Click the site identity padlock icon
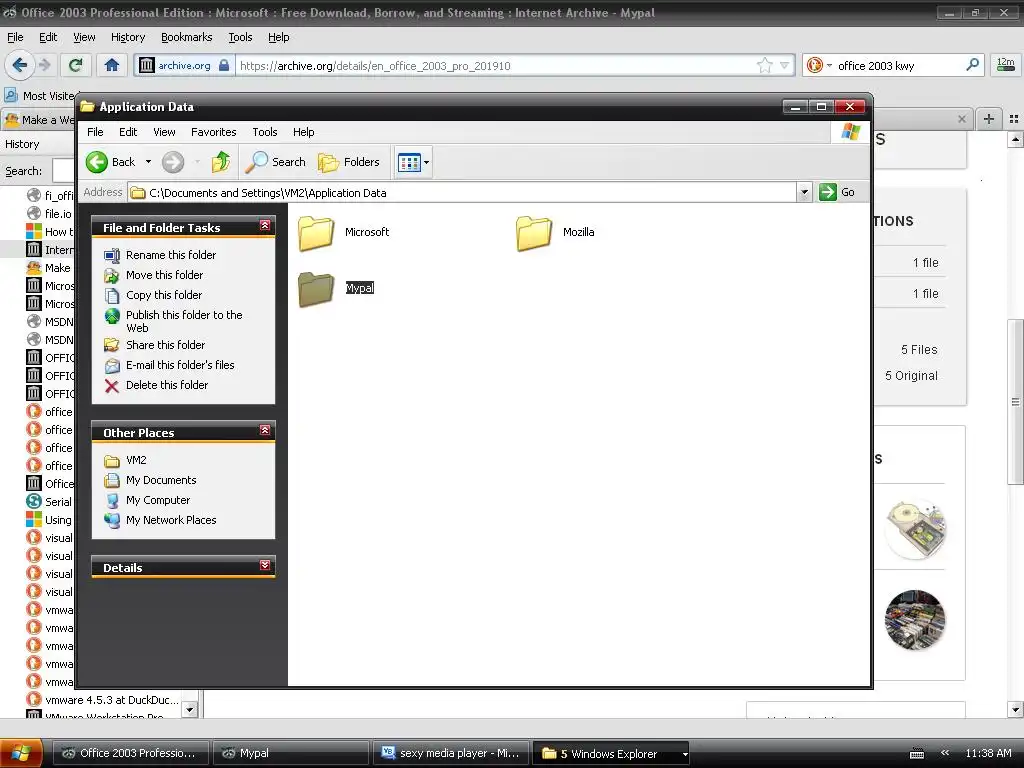Viewport: 1024px width, 768px height. tap(223, 65)
